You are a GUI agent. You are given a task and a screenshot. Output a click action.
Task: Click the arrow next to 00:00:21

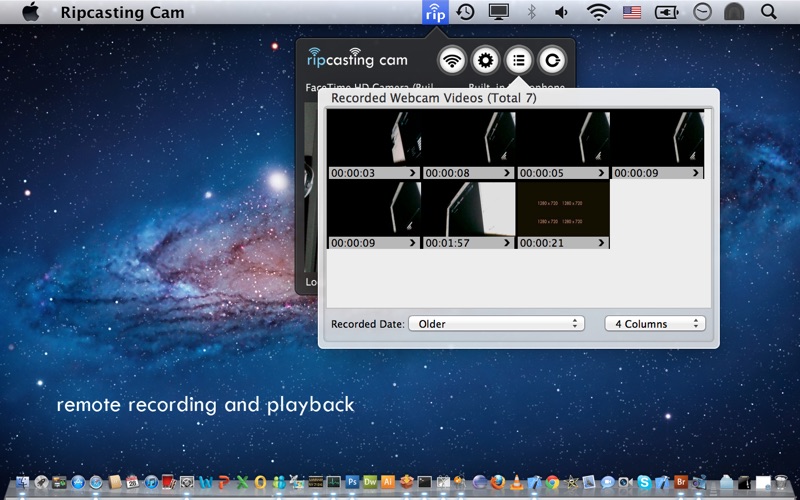pos(602,243)
